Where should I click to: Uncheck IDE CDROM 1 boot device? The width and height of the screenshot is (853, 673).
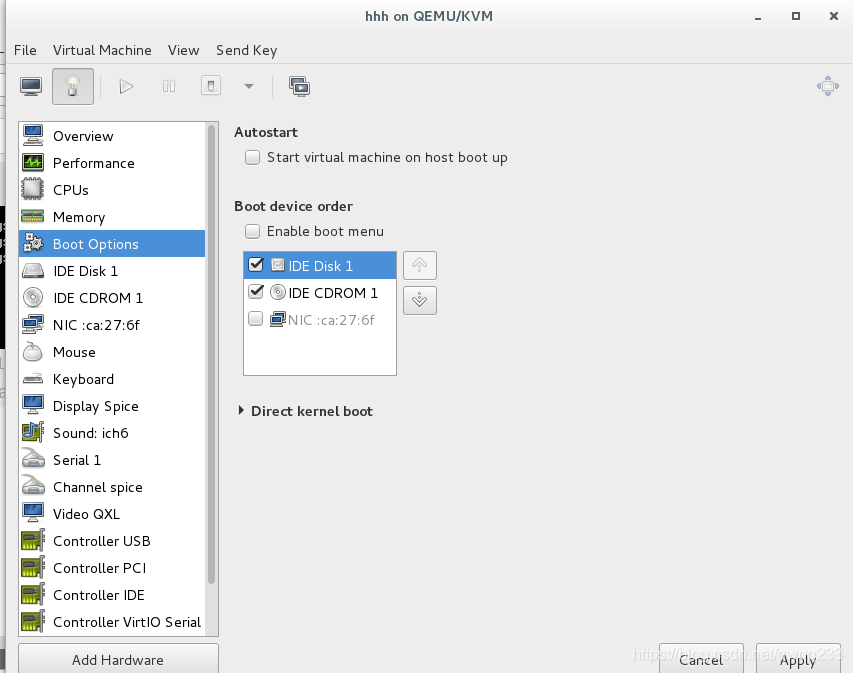pyautogui.click(x=256, y=292)
